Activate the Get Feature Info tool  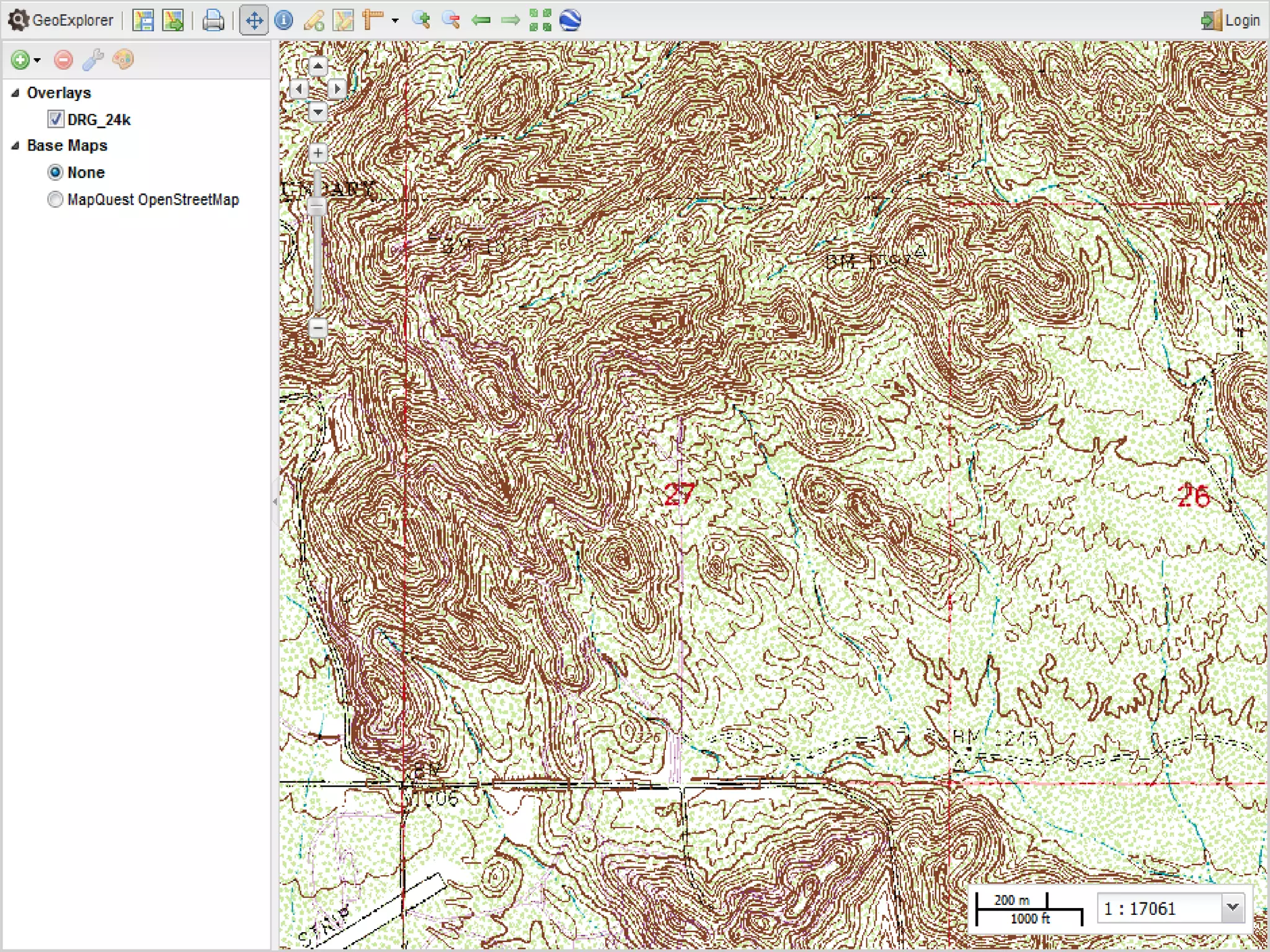283,20
